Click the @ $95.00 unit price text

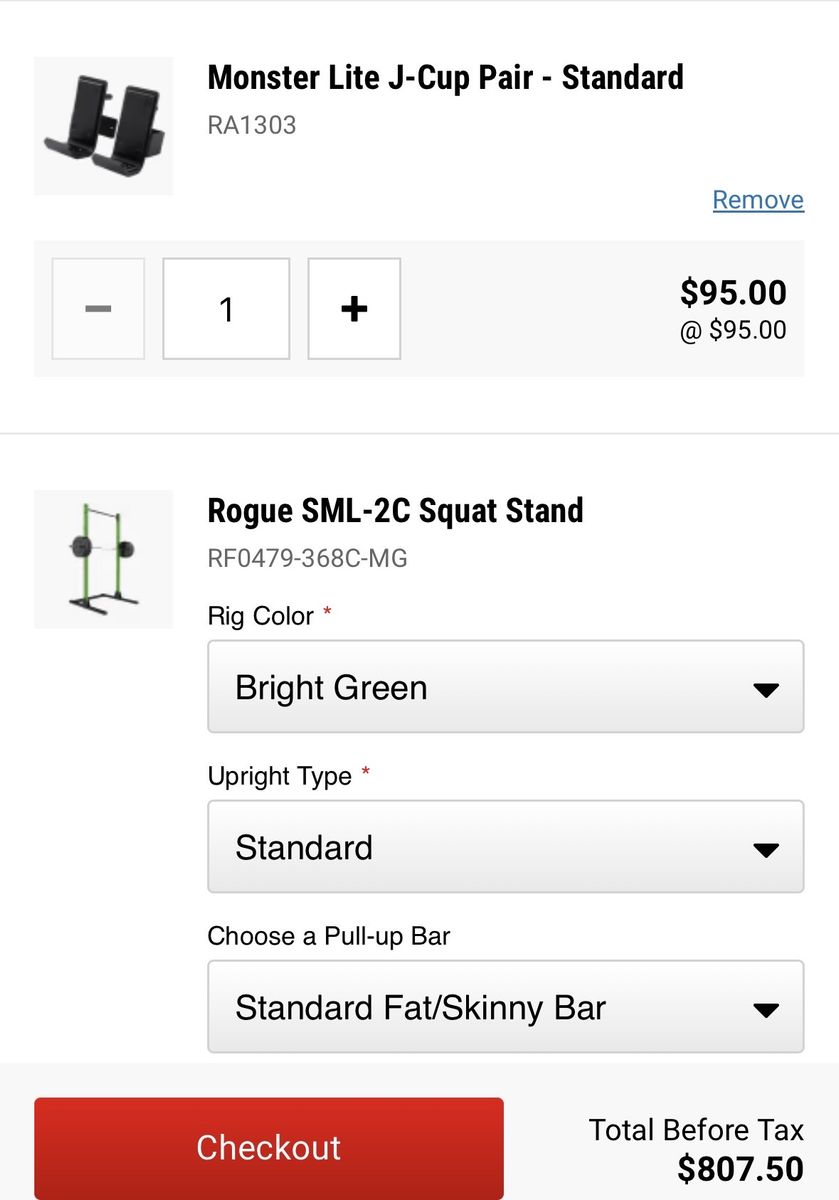[x=733, y=330]
